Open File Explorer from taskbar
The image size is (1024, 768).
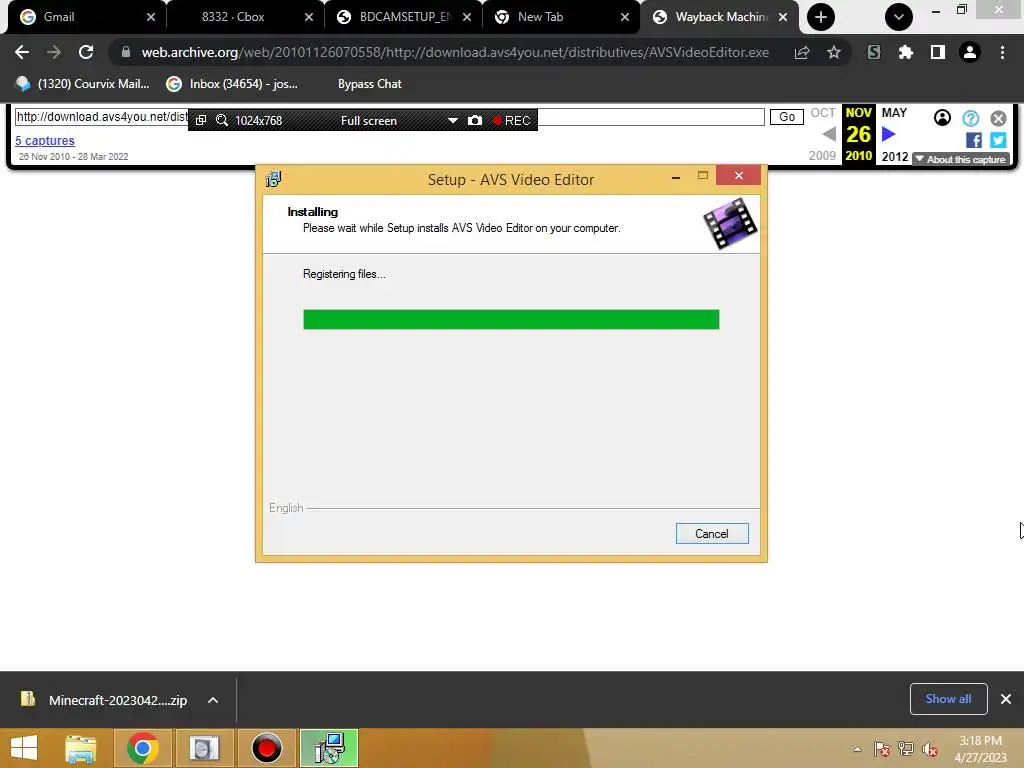[81, 748]
